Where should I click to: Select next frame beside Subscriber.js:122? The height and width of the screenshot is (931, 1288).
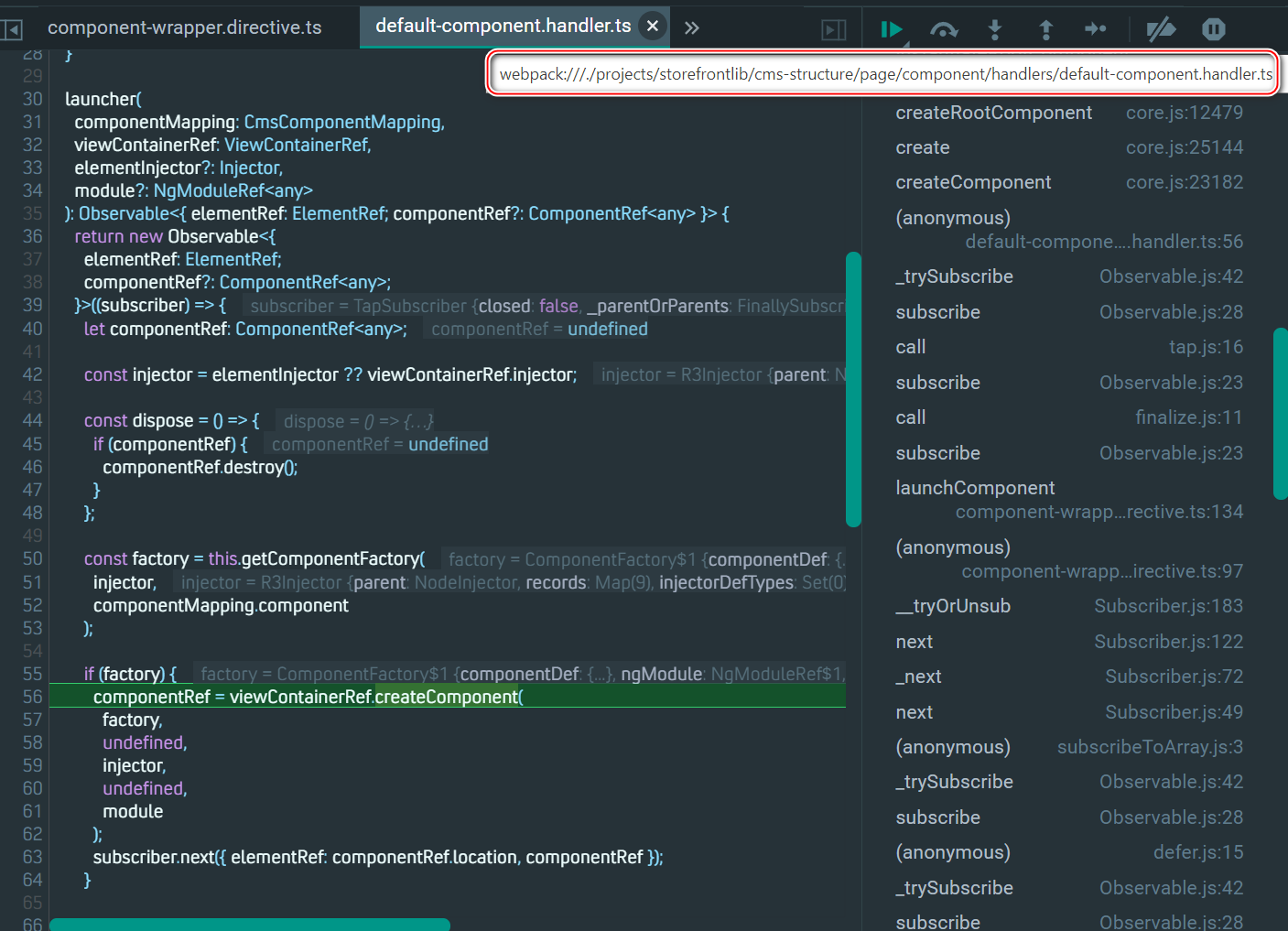pyautogui.click(x=915, y=642)
